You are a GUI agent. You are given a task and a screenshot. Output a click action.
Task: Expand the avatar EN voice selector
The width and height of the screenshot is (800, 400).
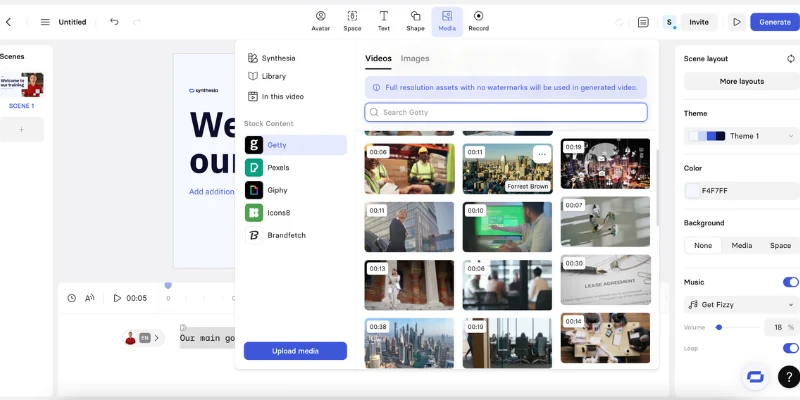pos(143,338)
